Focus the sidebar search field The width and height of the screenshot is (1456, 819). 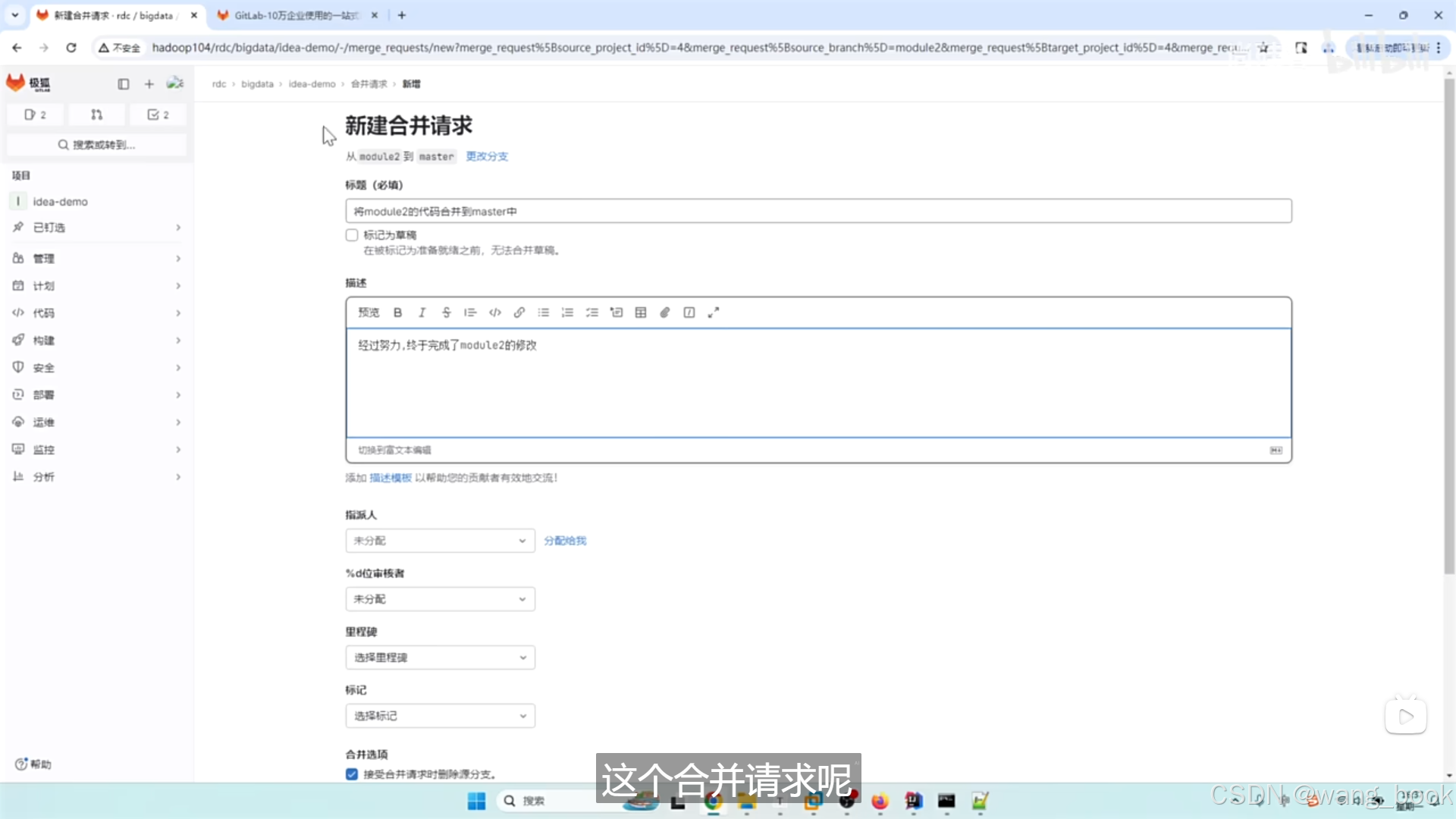pyautogui.click(x=97, y=145)
